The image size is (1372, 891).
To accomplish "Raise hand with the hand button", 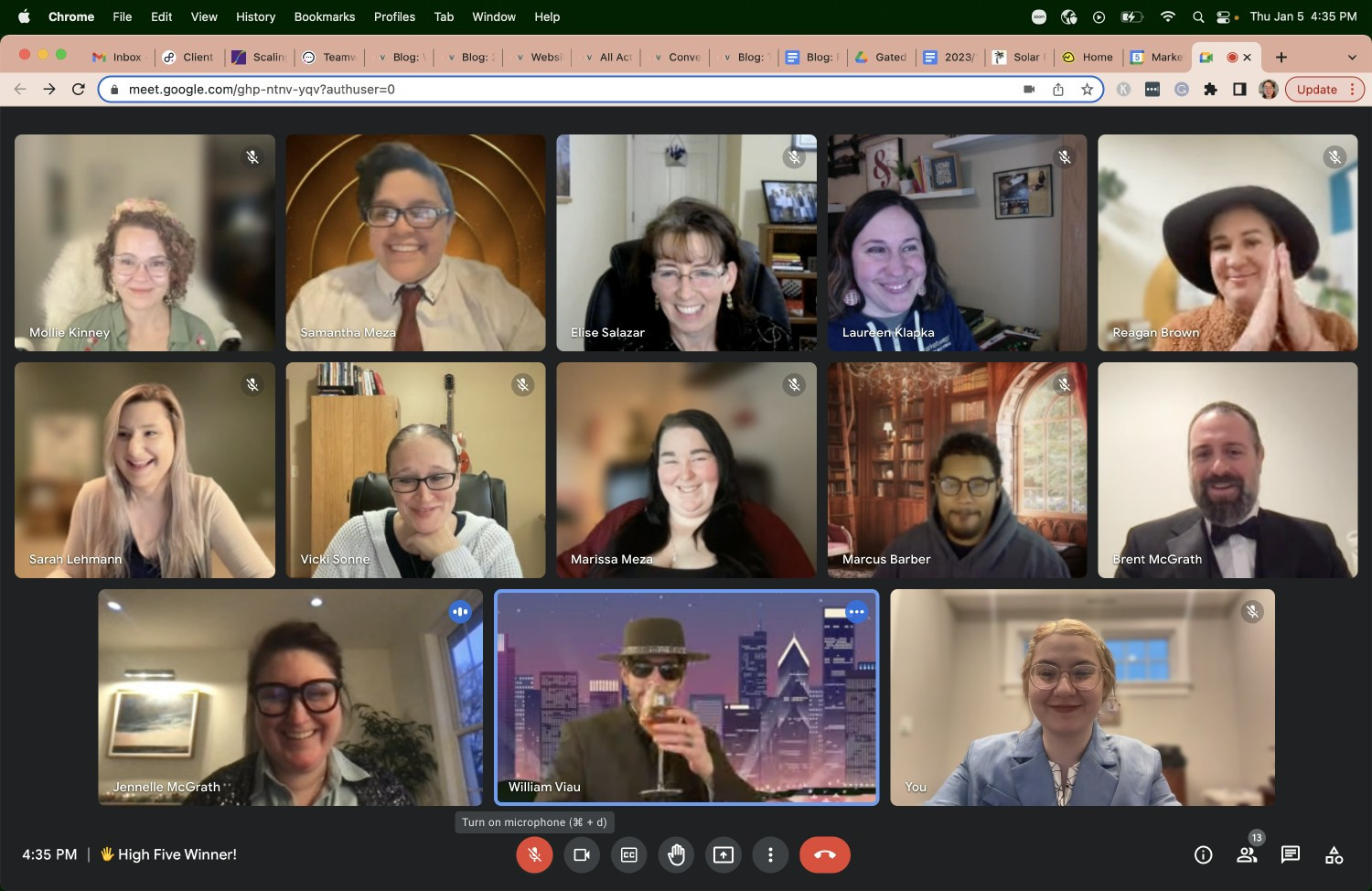I will point(676,854).
